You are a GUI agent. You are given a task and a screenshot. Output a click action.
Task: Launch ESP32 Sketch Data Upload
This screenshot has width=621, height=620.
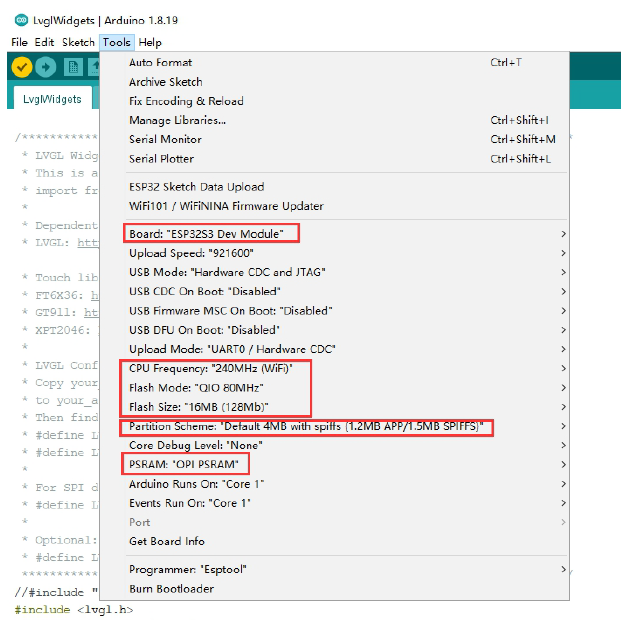[334, 187]
